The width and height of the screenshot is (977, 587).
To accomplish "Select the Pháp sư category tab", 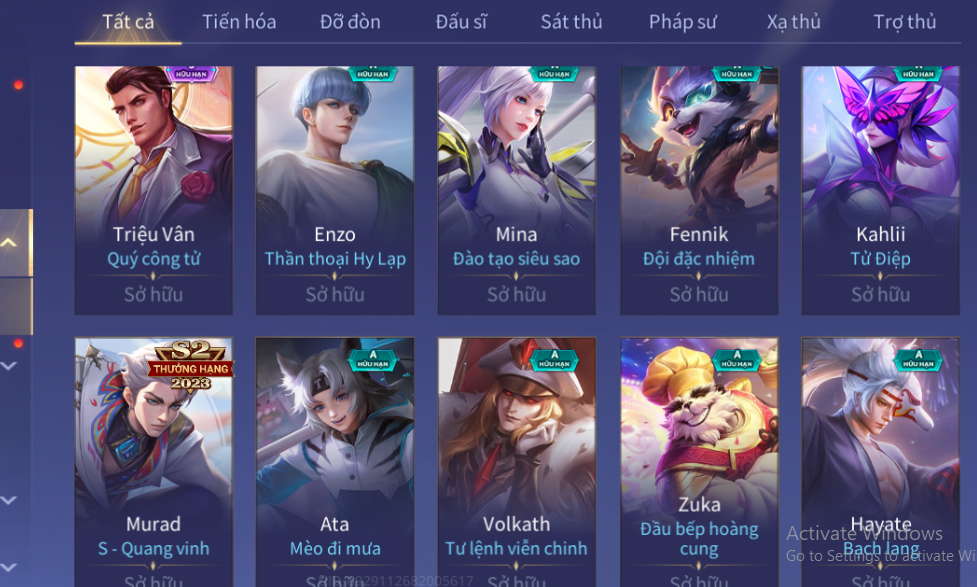I will coord(683,22).
